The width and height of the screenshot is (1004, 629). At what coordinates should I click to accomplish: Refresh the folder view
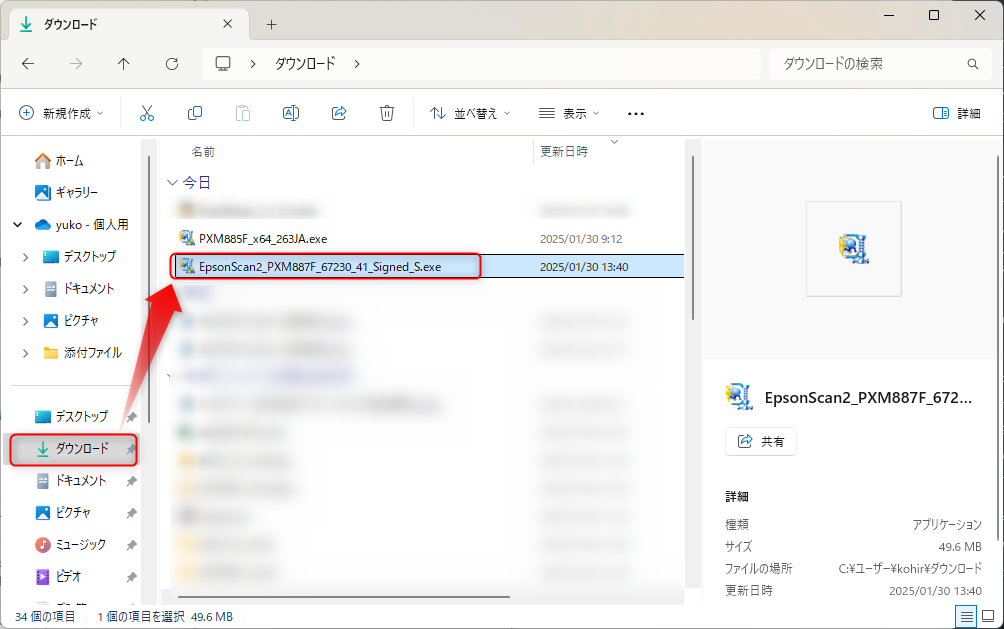pos(172,63)
